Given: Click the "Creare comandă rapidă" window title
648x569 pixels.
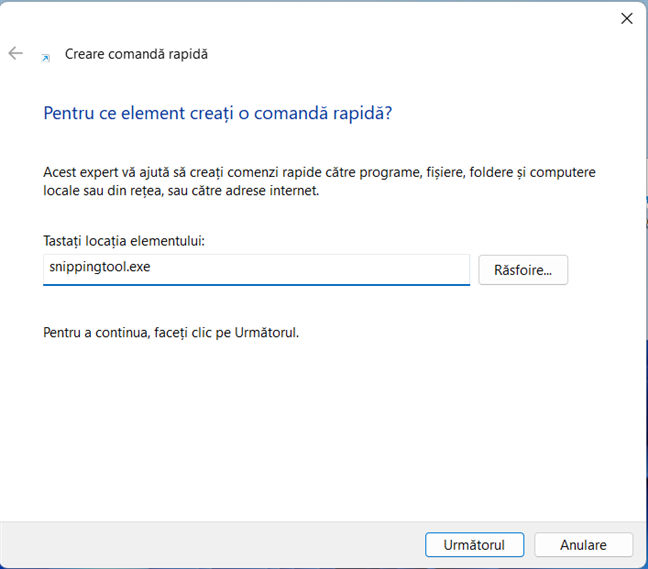Looking at the screenshot, I should 136,54.
